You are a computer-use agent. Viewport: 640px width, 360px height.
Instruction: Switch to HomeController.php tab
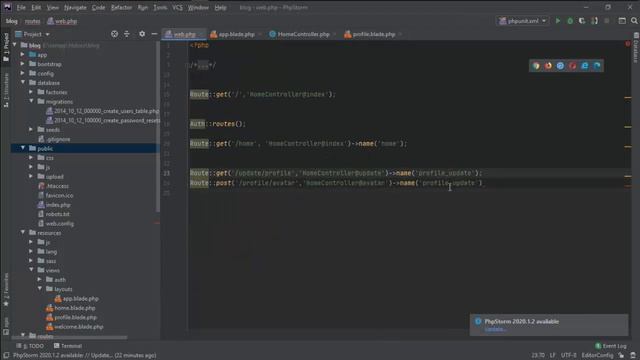point(303,34)
